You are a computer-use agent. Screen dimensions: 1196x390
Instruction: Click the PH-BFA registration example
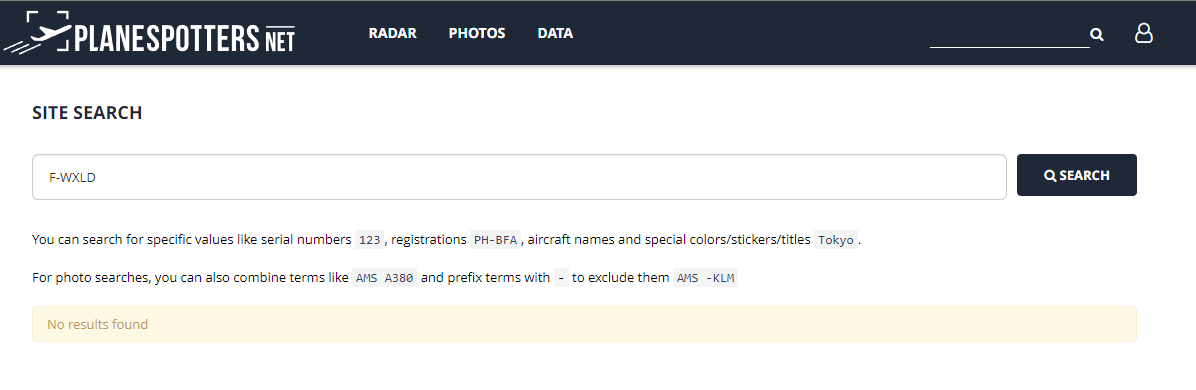click(x=495, y=240)
